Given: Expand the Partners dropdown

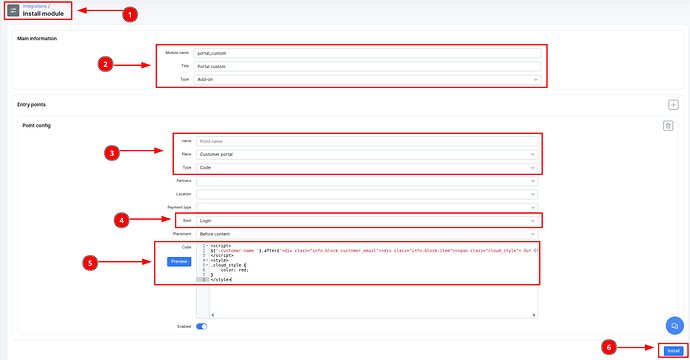Looking at the screenshot, I should tap(367, 181).
